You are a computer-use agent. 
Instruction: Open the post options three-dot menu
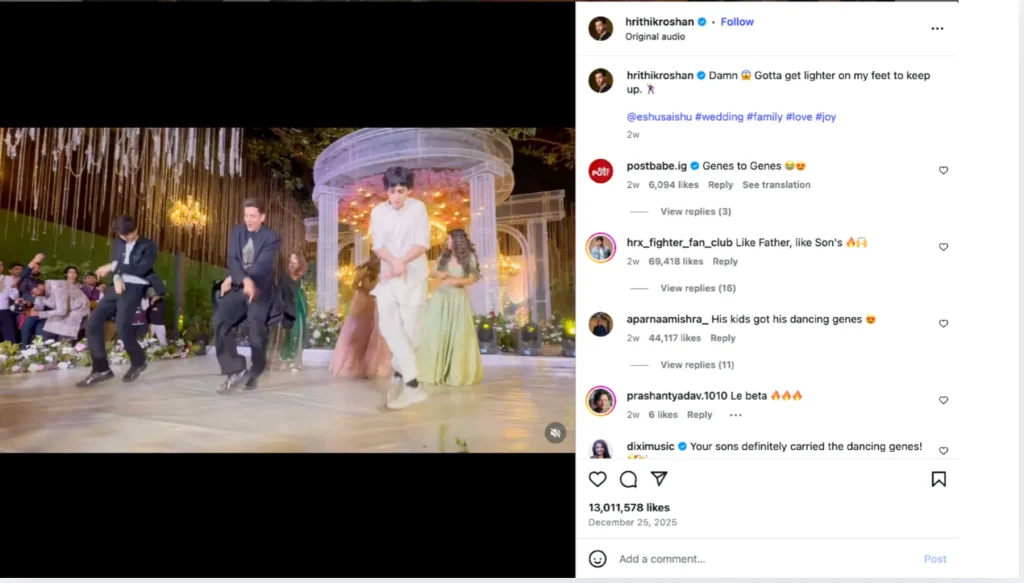937,28
